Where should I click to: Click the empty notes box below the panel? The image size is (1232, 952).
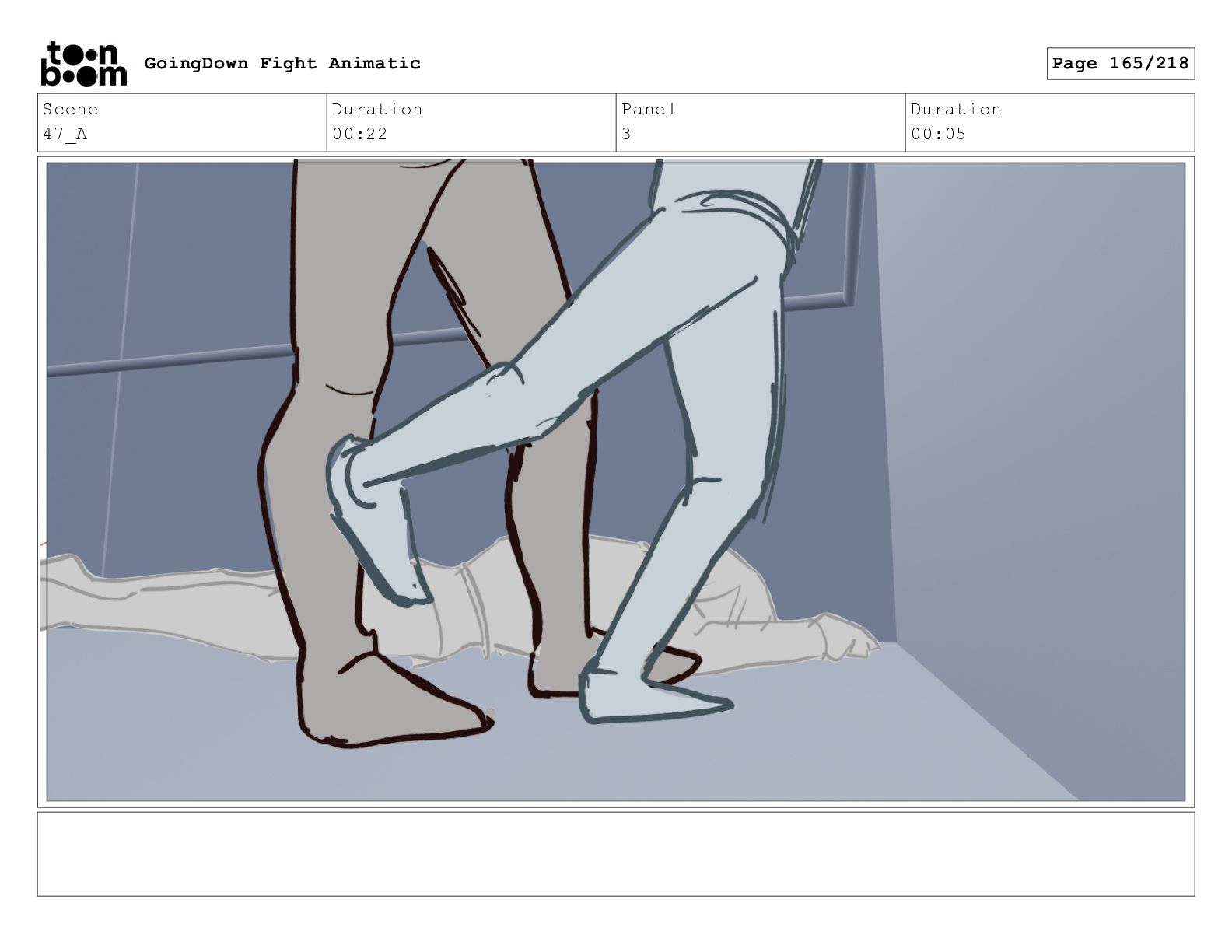click(616, 854)
